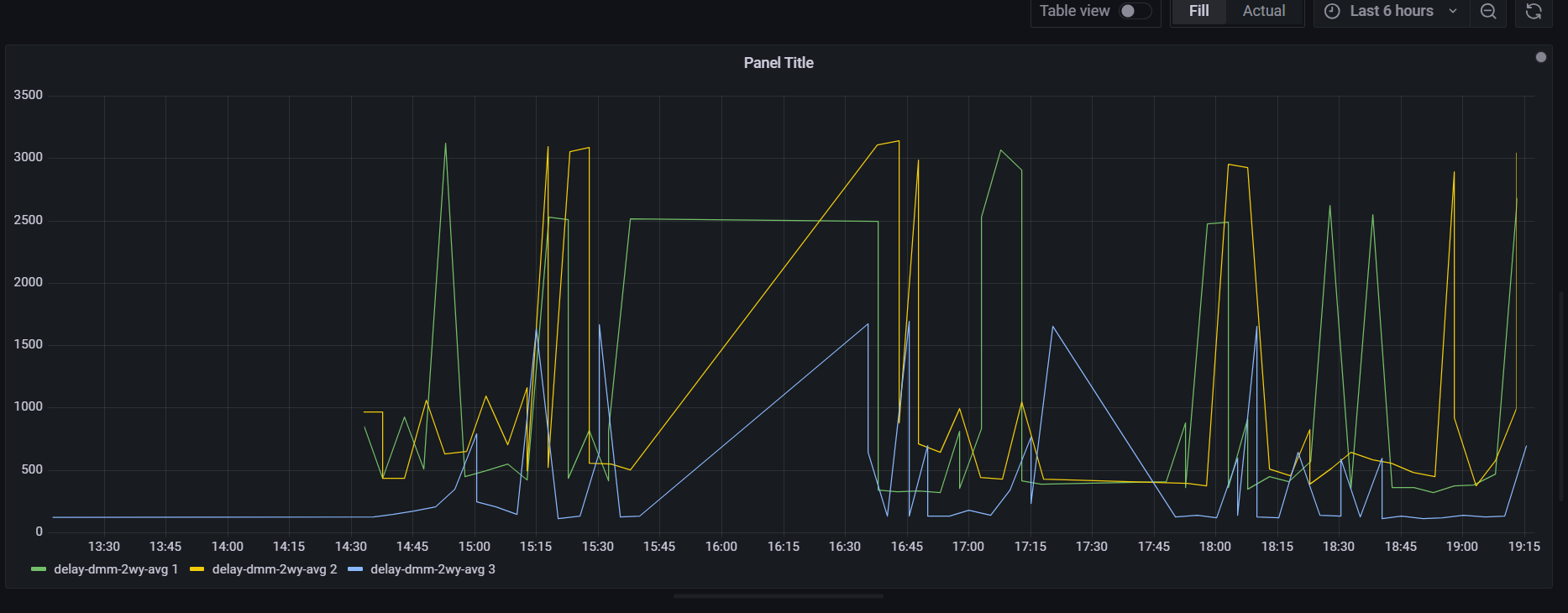Click the panel status dot indicator
The image size is (1568, 613).
pos(1540,57)
